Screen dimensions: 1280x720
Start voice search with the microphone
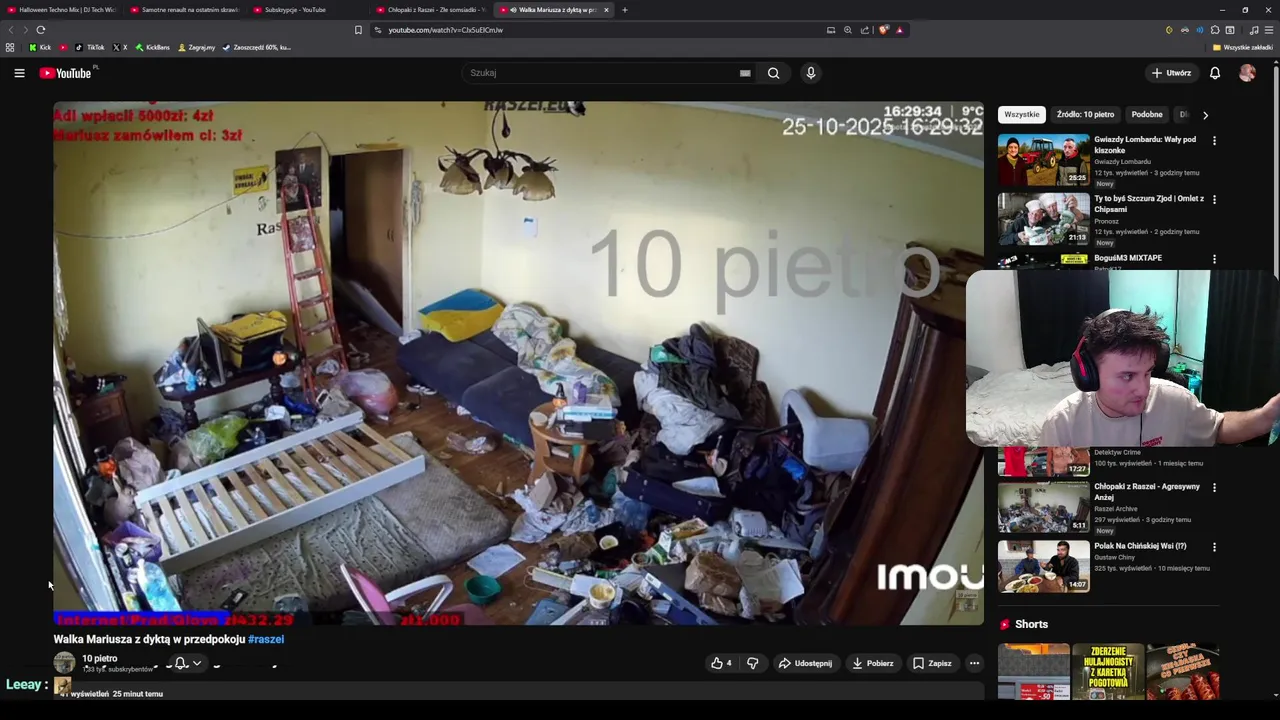click(811, 73)
